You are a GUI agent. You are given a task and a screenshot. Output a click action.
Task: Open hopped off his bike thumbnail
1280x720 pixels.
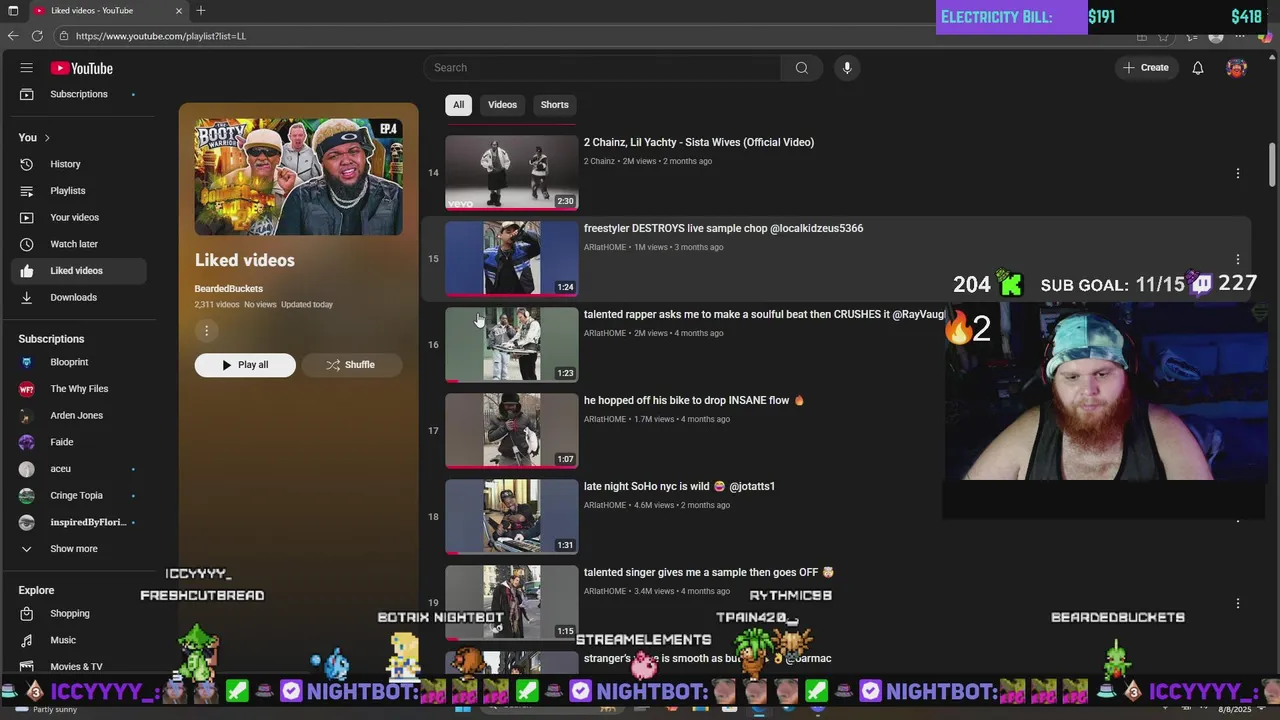[x=512, y=430]
